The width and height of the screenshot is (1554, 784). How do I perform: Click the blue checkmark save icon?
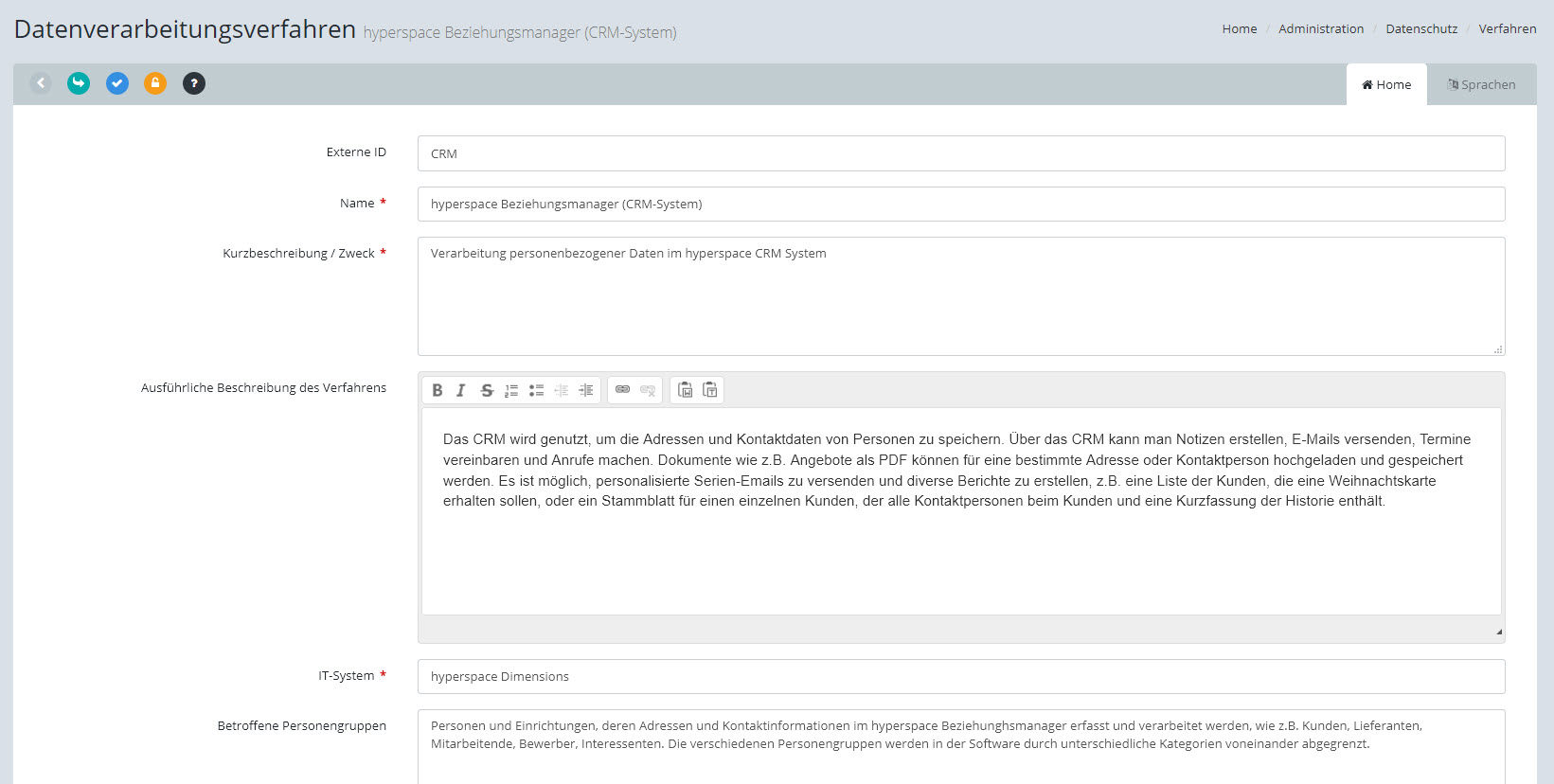(x=117, y=83)
